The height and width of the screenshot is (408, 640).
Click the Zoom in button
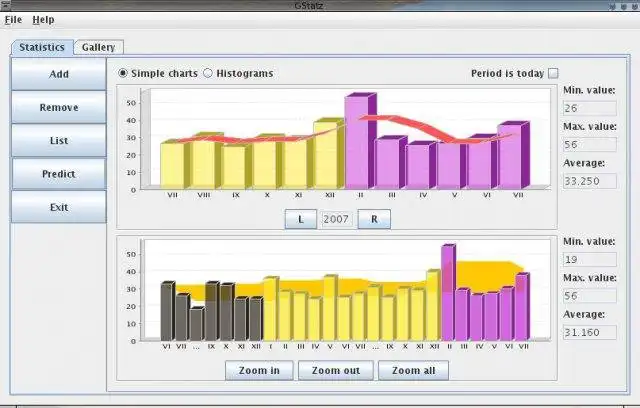259,370
